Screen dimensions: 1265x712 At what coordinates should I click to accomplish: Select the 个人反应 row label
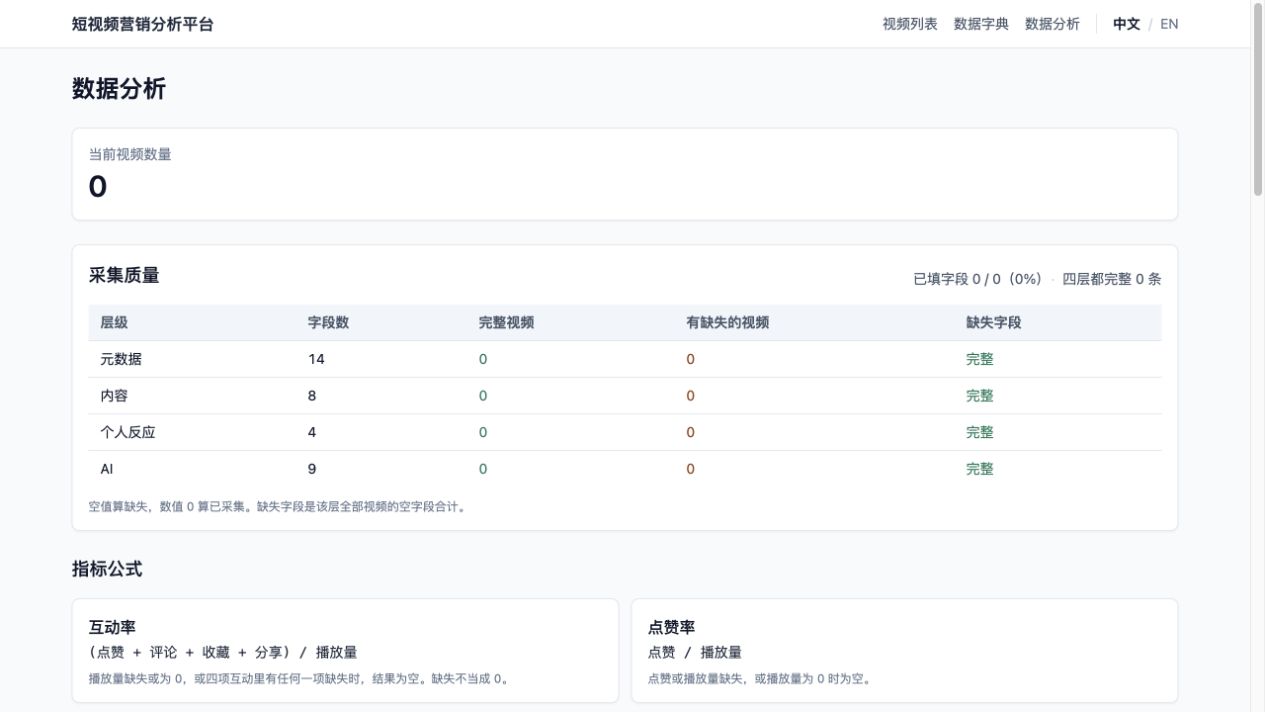[x=128, y=432]
